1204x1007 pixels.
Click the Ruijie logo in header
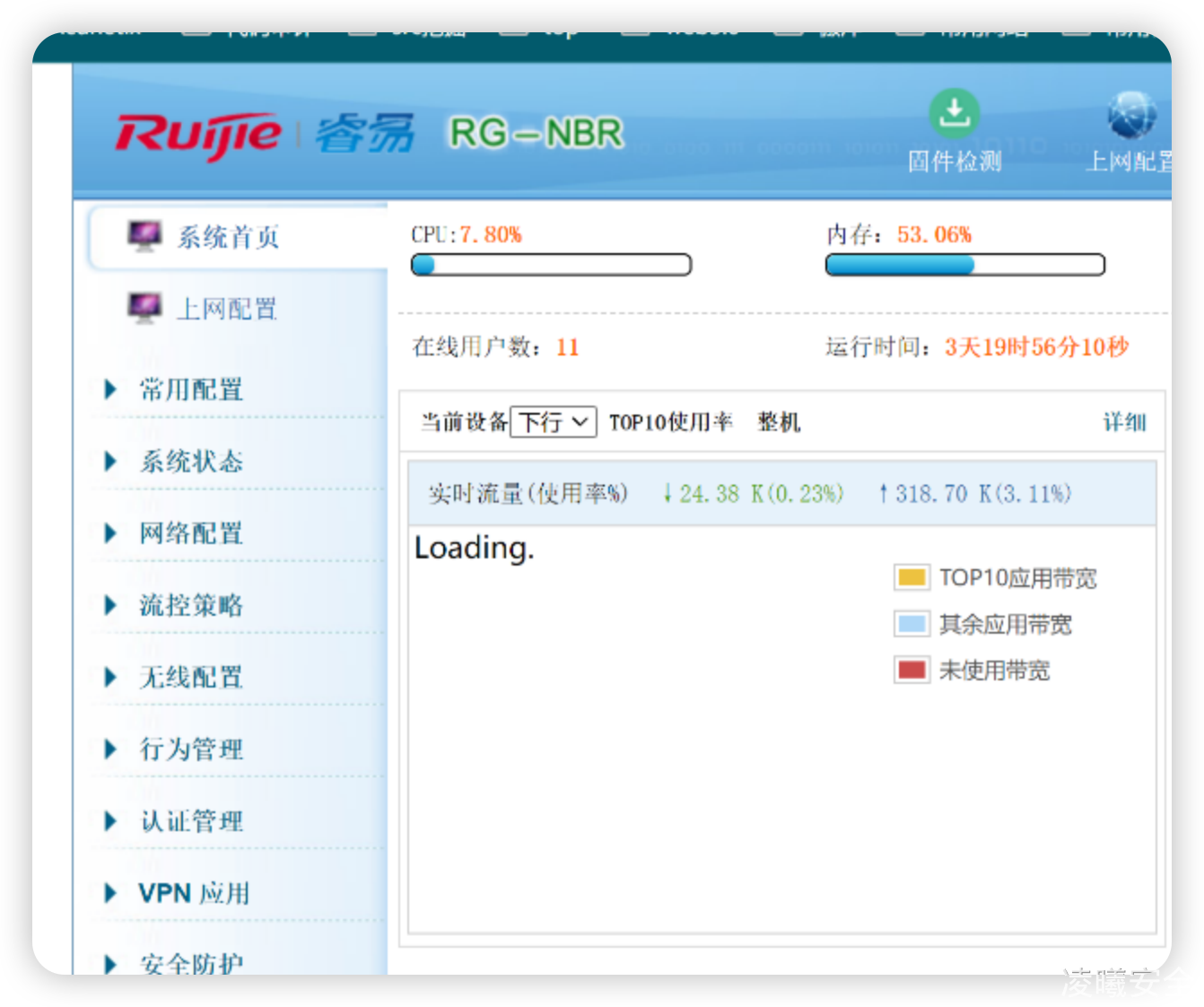198,136
